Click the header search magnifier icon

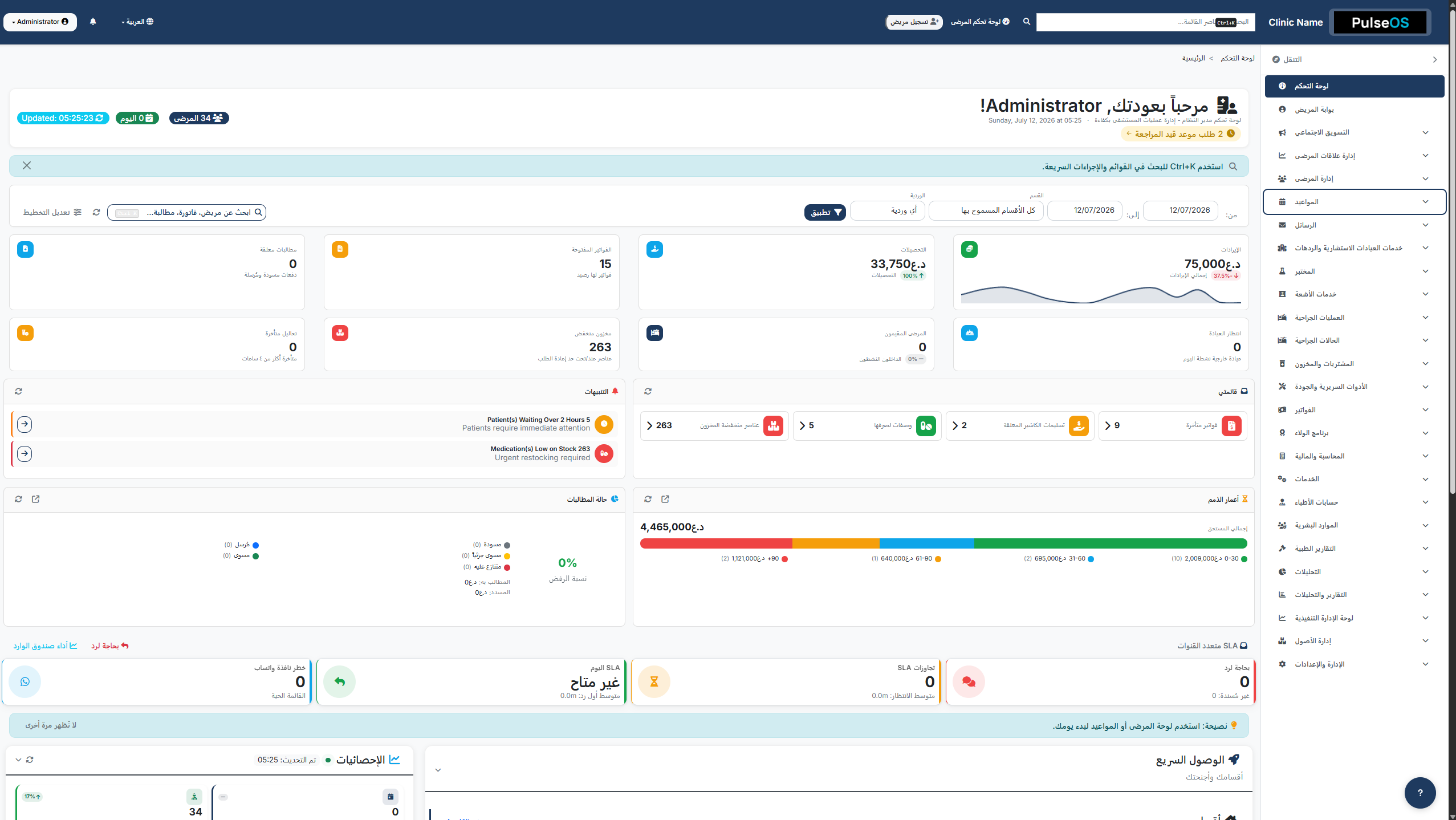click(1027, 22)
